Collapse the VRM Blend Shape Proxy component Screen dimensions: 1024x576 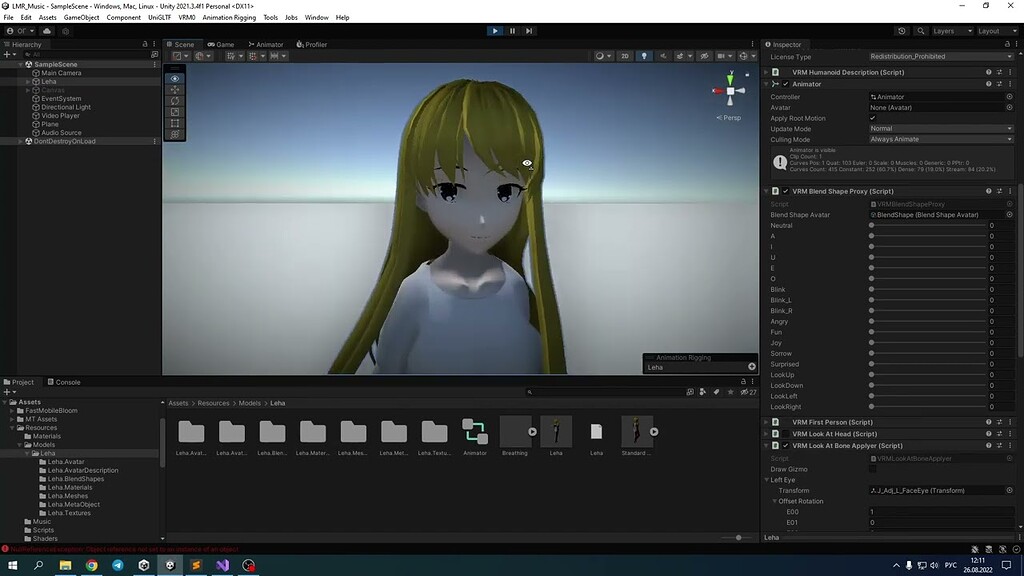click(764, 191)
